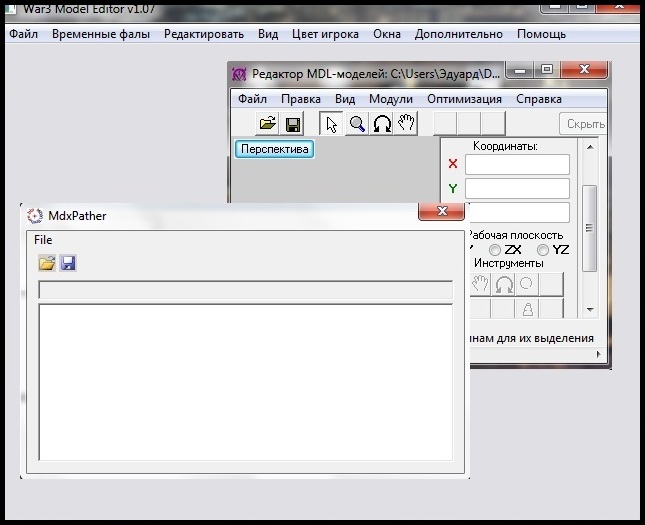Click scroll down arrow in MDL side panel
The width and height of the screenshot is (645, 525).
click(590, 309)
